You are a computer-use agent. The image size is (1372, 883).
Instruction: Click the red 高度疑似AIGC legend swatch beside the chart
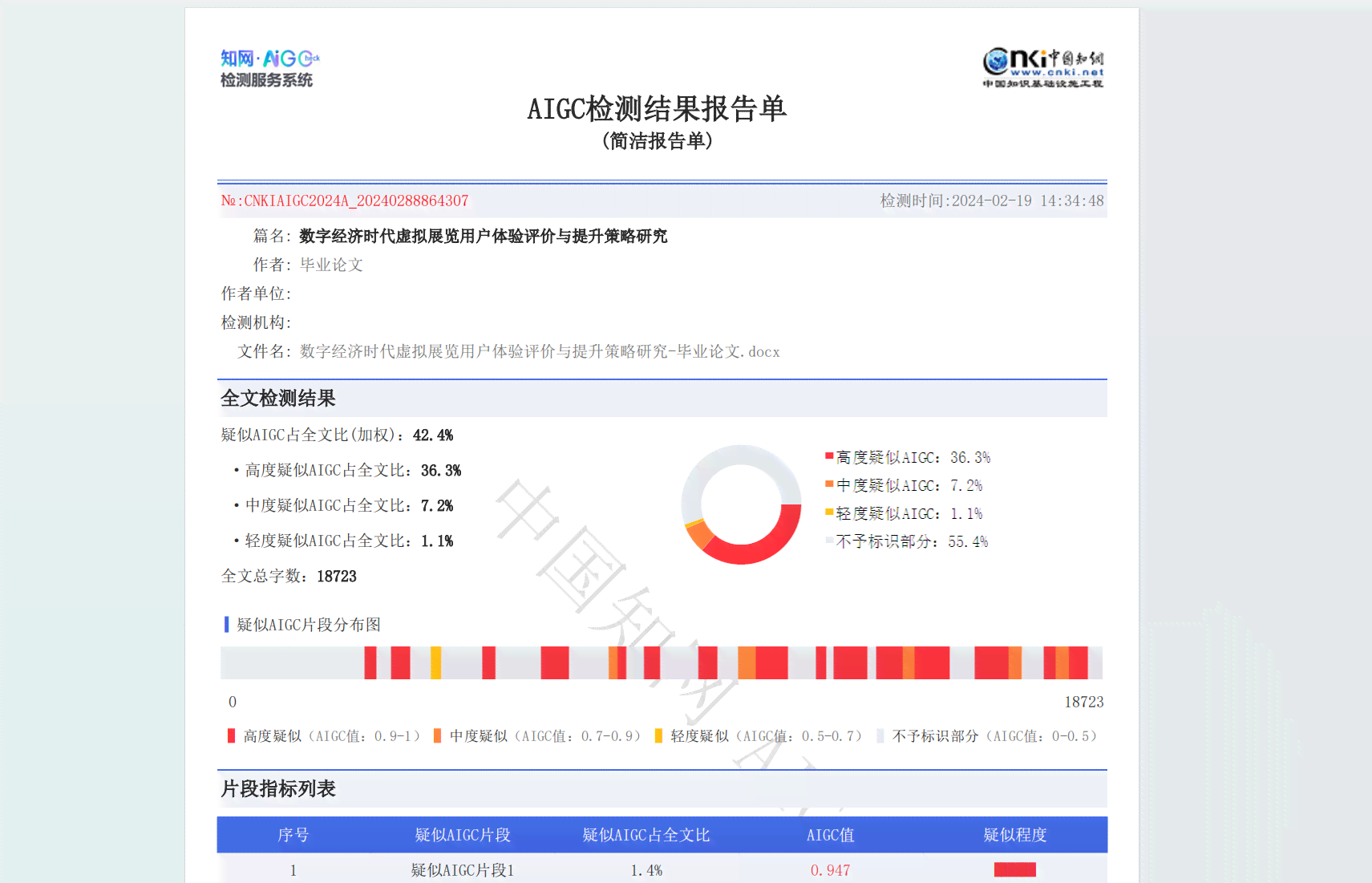pos(829,456)
